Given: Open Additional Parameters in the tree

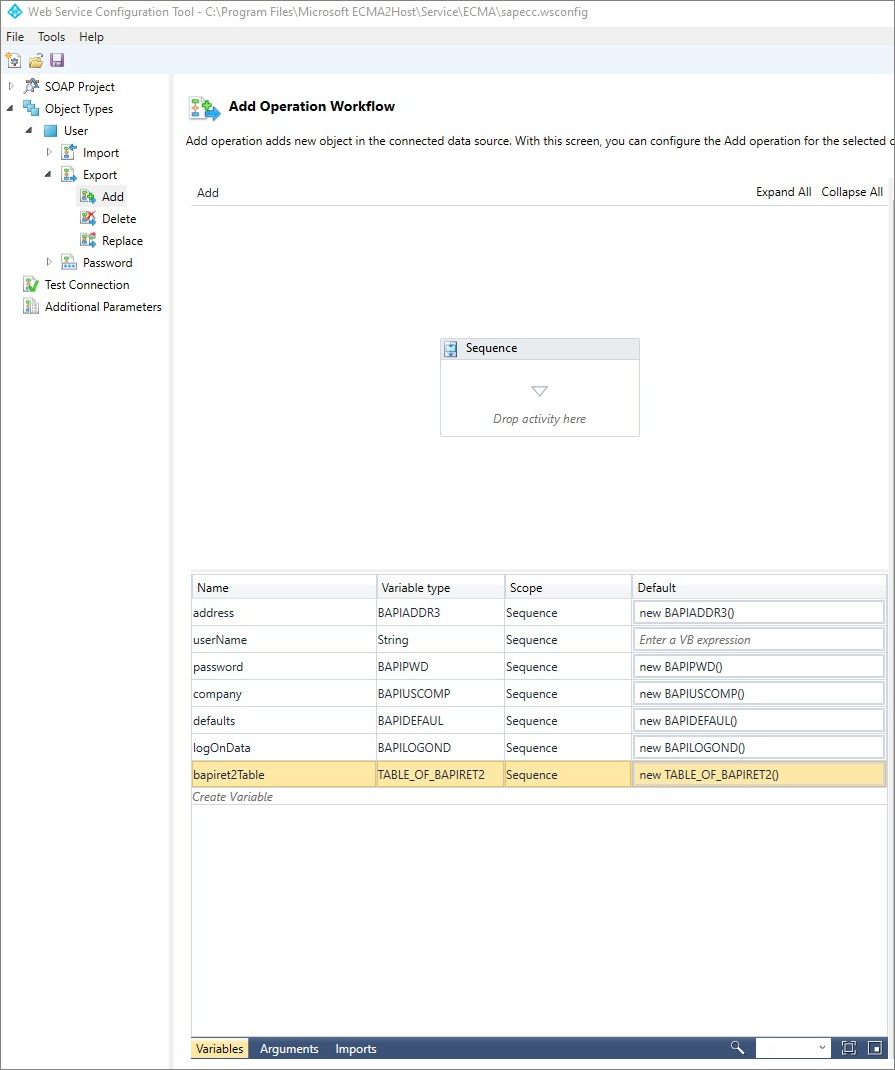Looking at the screenshot, I should point(102,307).
